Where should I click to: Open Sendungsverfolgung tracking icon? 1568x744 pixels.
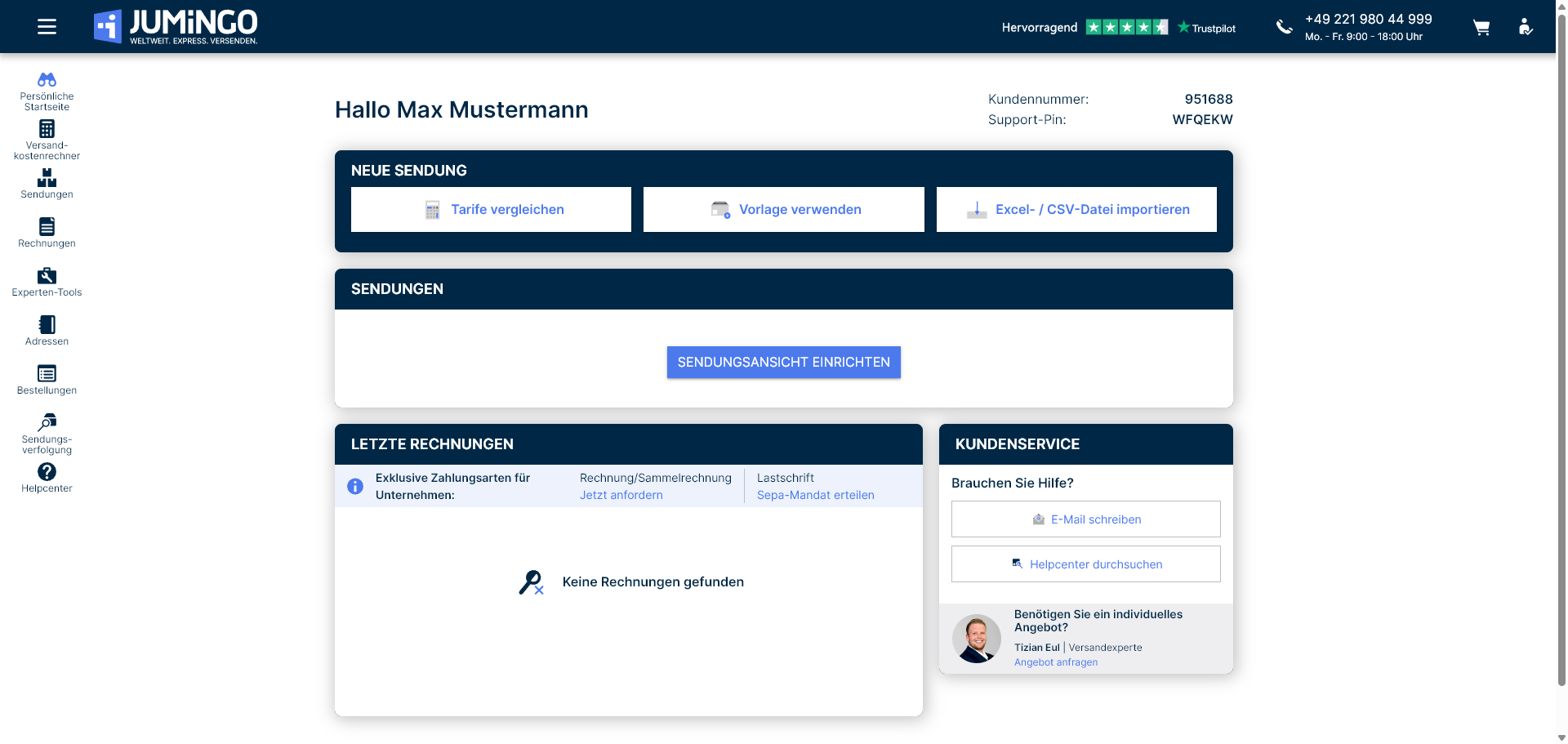pos(47,423)
